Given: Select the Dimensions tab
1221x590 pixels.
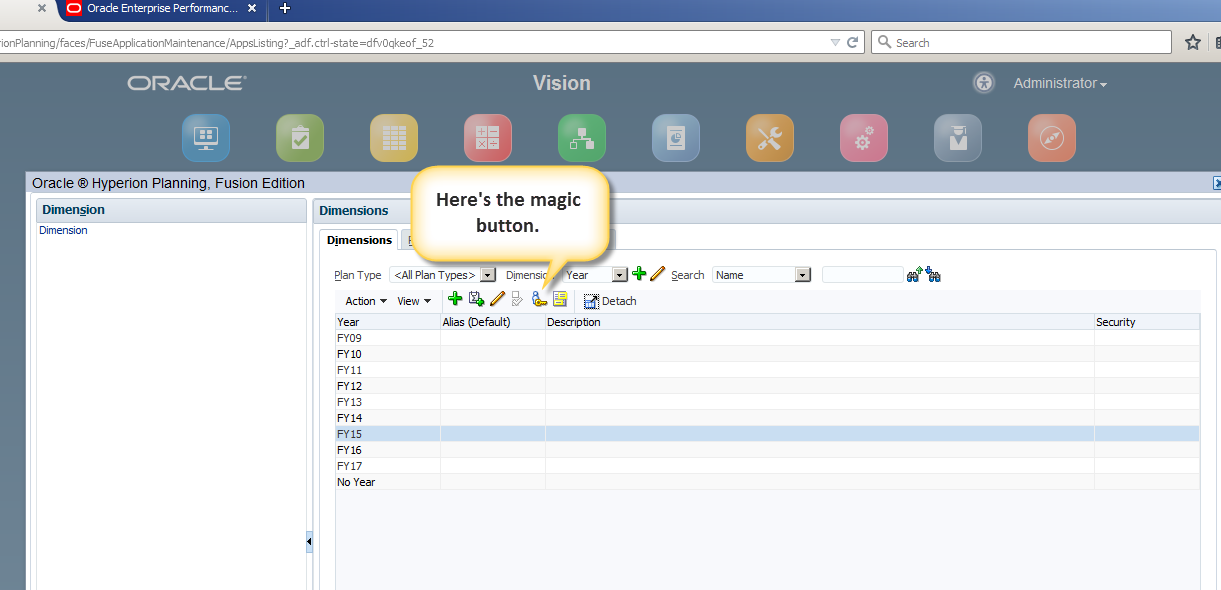Looking at the screenshot, I should pyautogui.click(x=359, y=240).
